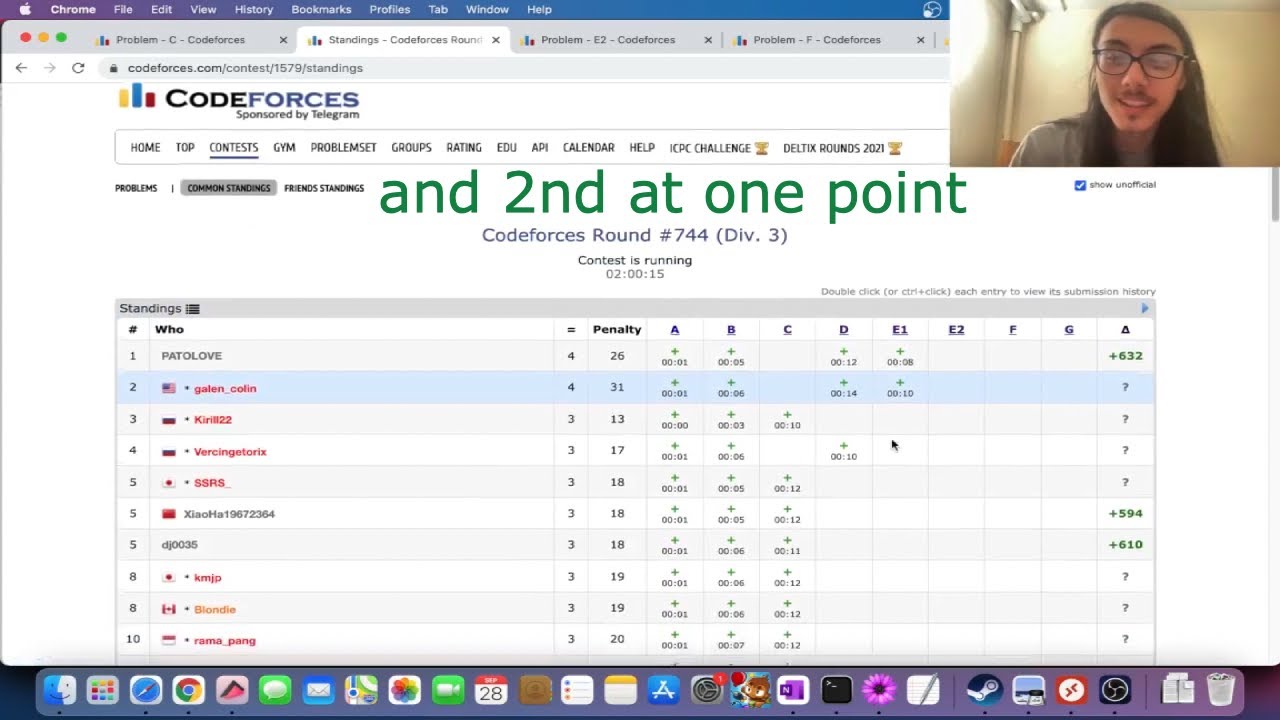Click the Codeforces logo
Screen dimensions: 1280x720
click(x=239, y=102)
